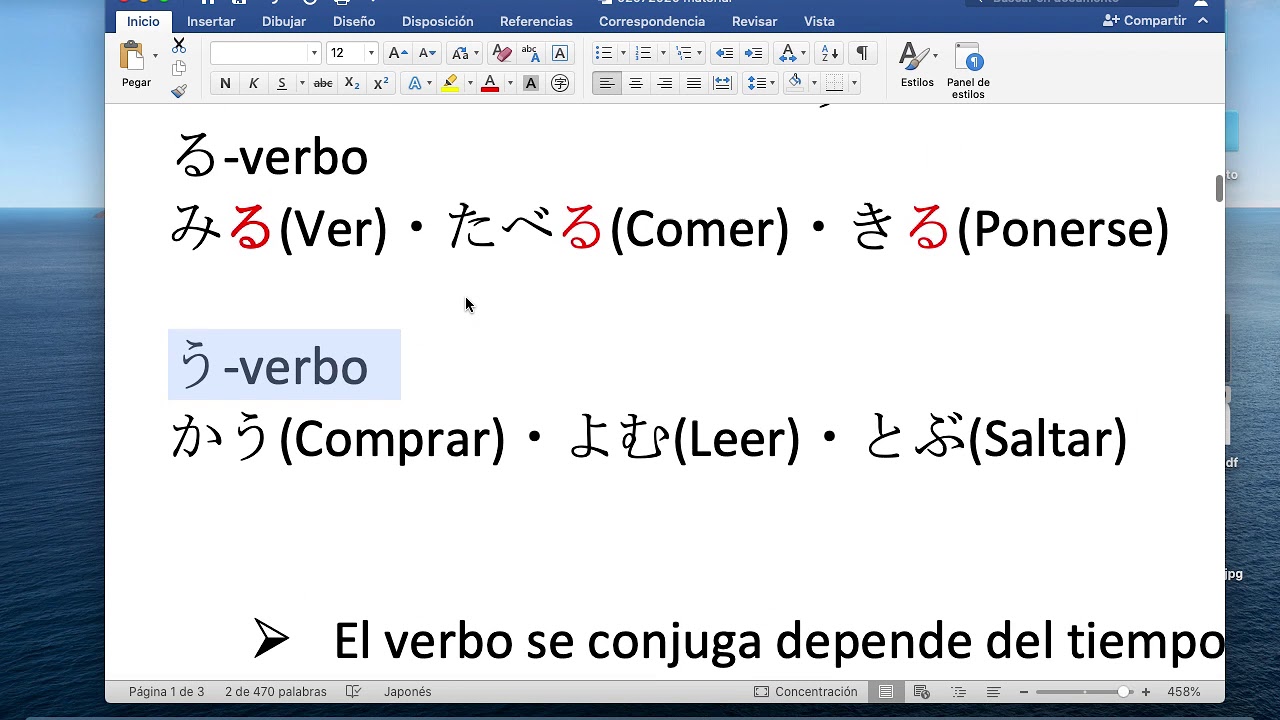Open the phonetic guide abc A icon
Viewport: 1280px width, 720px height.
[x=530, y=53]
